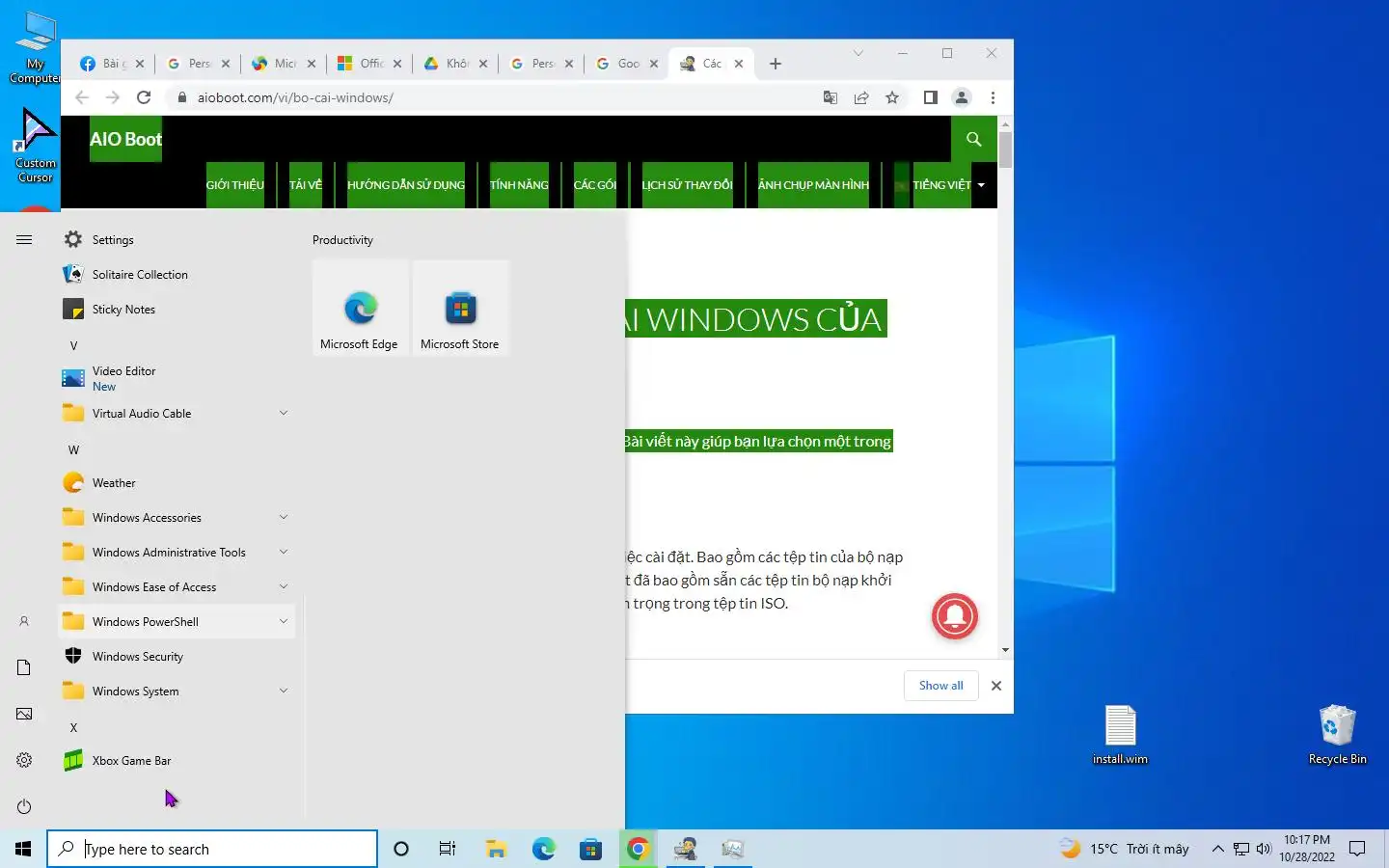
Task: Reload the page in Chrome
Action: [x=144, y=97]
